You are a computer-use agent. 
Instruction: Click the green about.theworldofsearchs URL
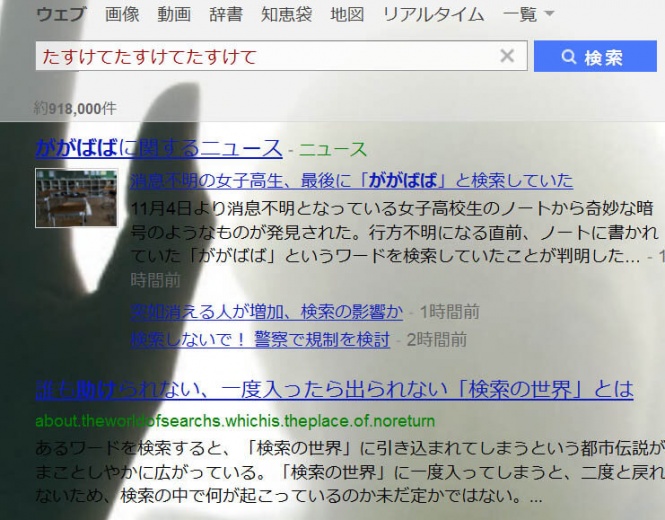pyautogui.click(x=235, y=421)
